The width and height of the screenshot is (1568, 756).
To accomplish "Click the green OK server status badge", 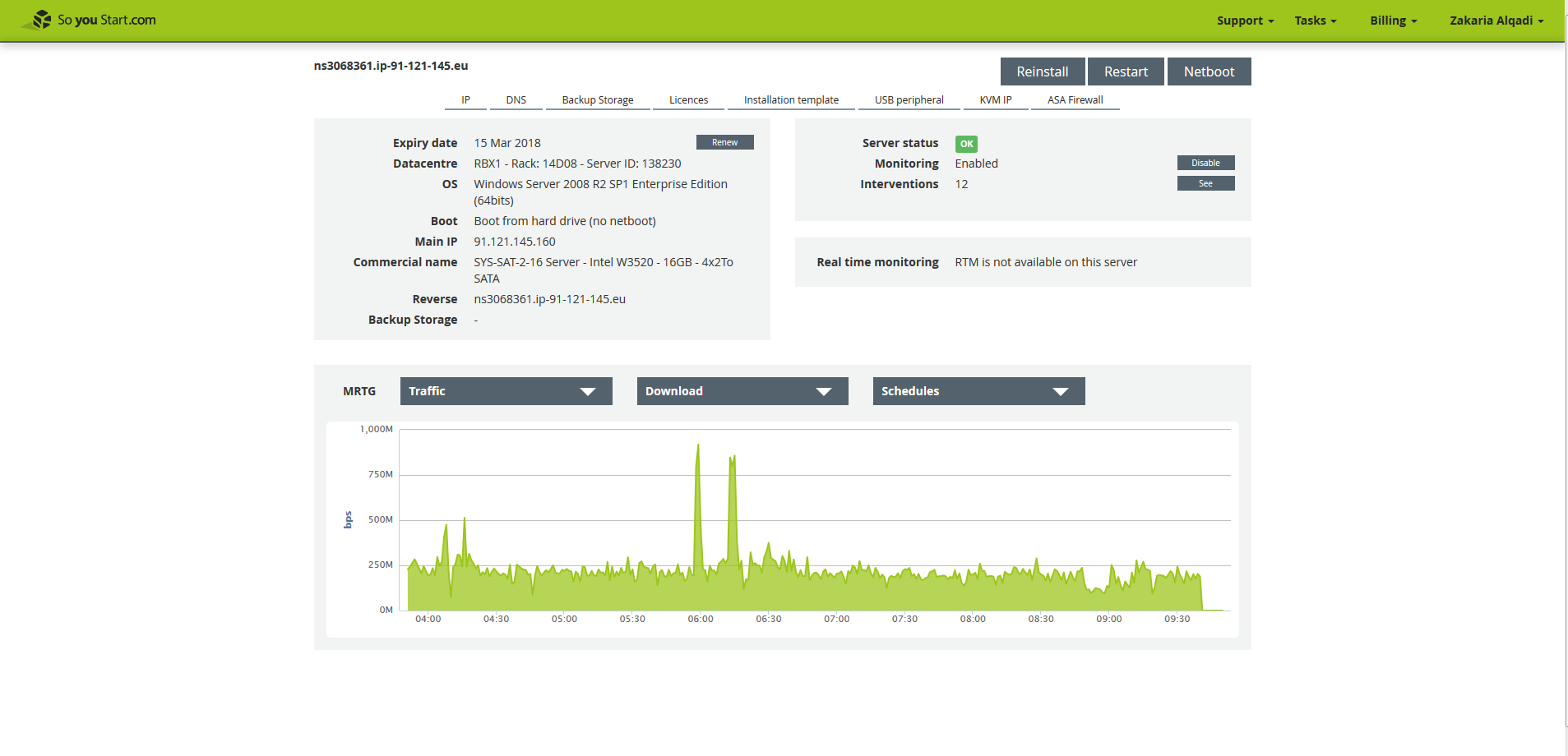I will pos(966,144).
